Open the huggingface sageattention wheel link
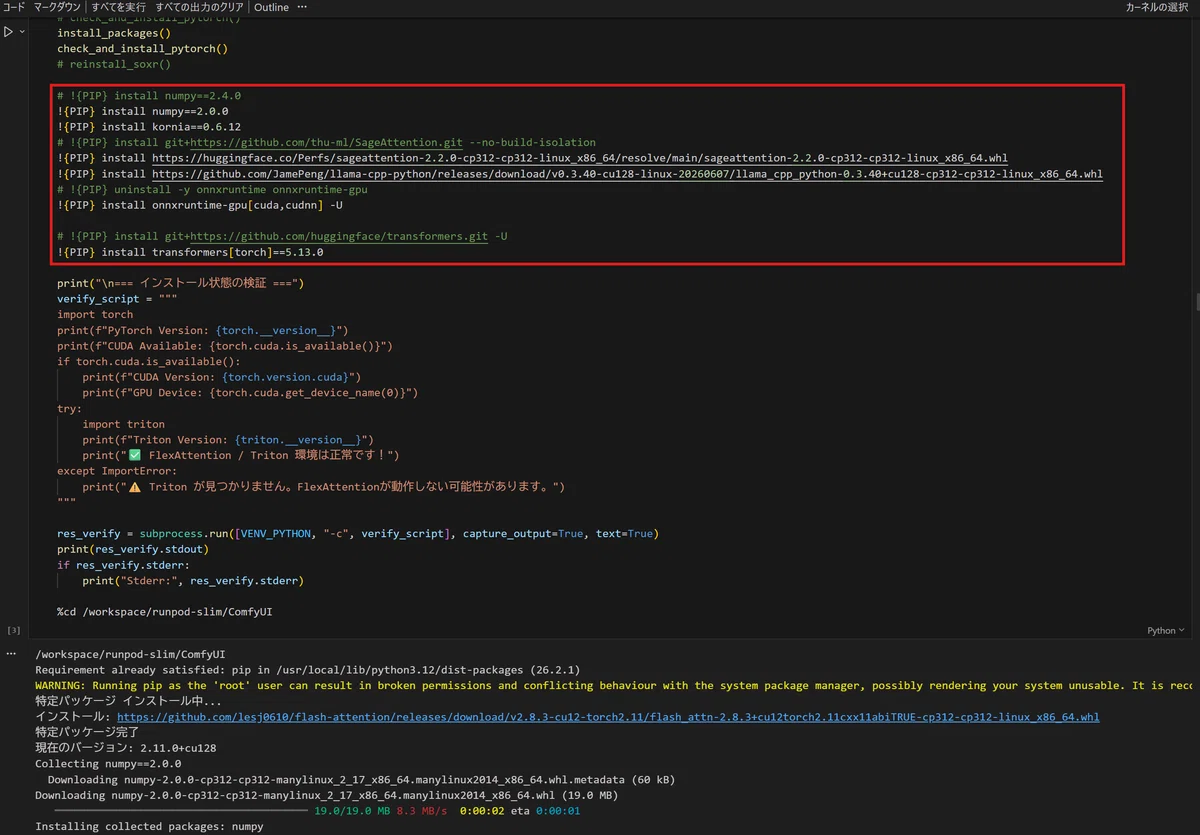 (x=580, y=158)
